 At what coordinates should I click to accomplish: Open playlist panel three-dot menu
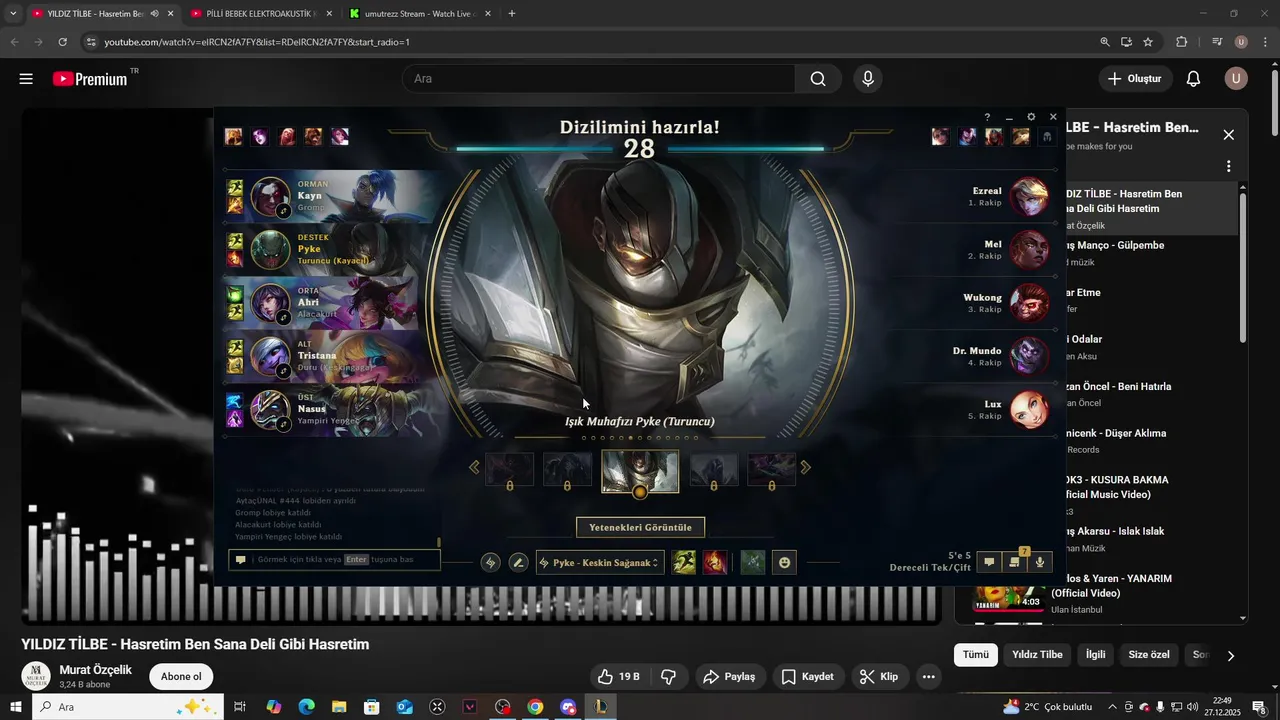point(1229,166)
